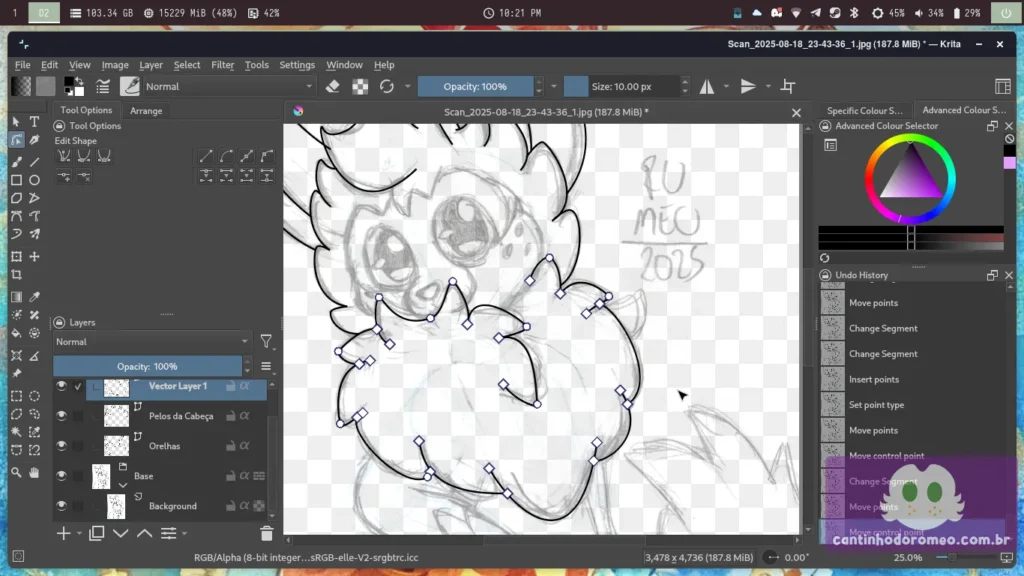Select the Pan hand tool
The width and height of the screenshot is (1024, 576).
point(35,472)
